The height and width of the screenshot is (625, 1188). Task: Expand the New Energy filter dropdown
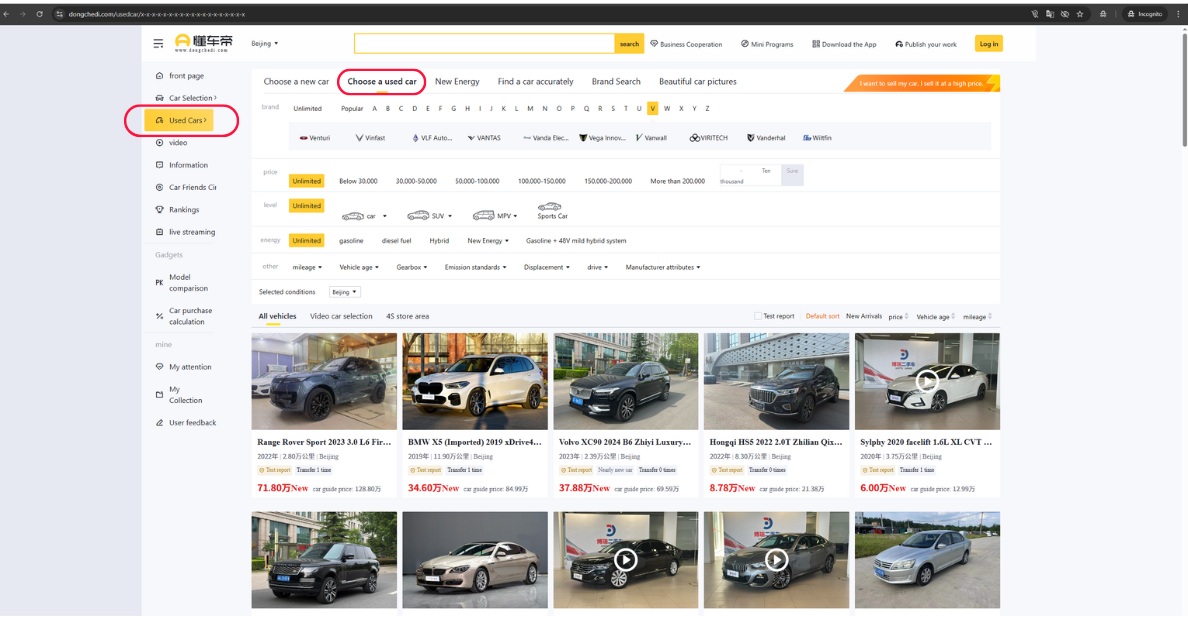tap(488, 241)
